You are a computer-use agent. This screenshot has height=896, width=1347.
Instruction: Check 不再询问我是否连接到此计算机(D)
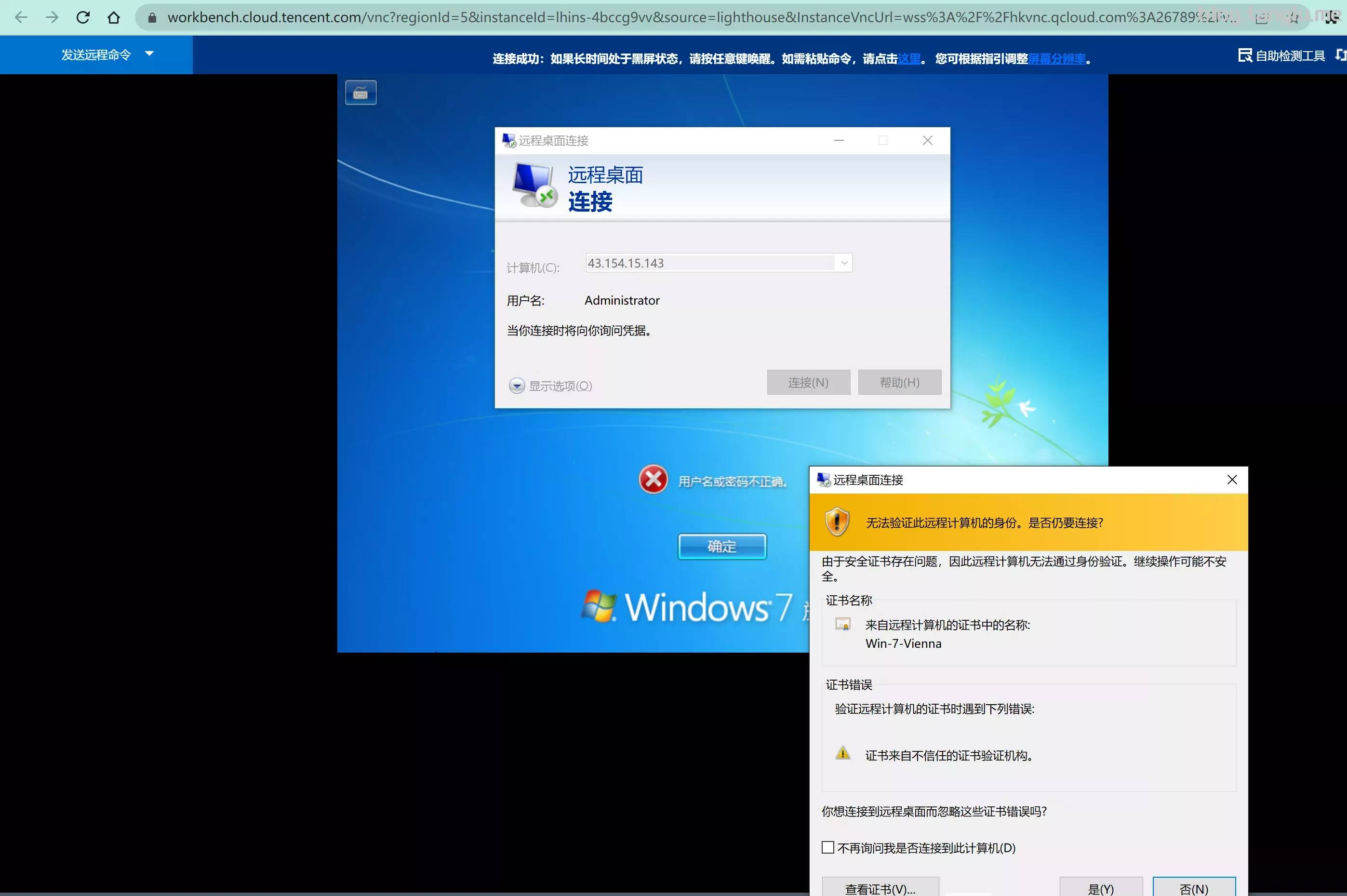click(828, 847)
